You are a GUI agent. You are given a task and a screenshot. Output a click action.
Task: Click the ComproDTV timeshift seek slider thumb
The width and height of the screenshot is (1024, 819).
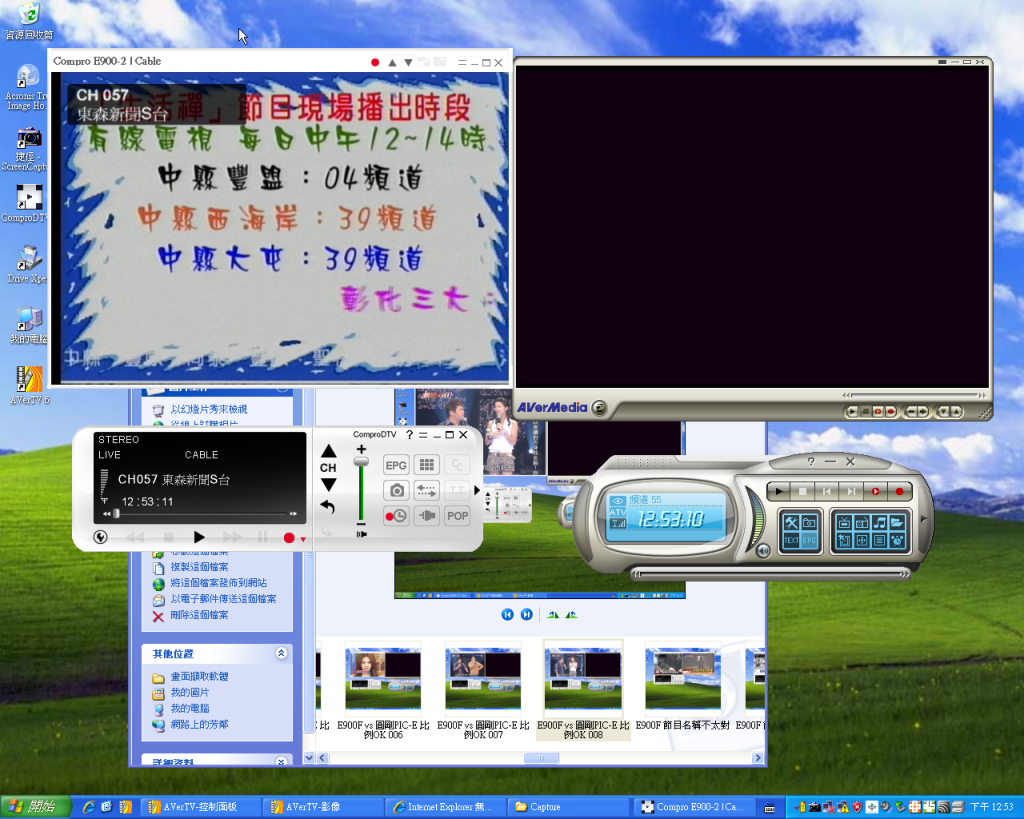pos(116,514)
